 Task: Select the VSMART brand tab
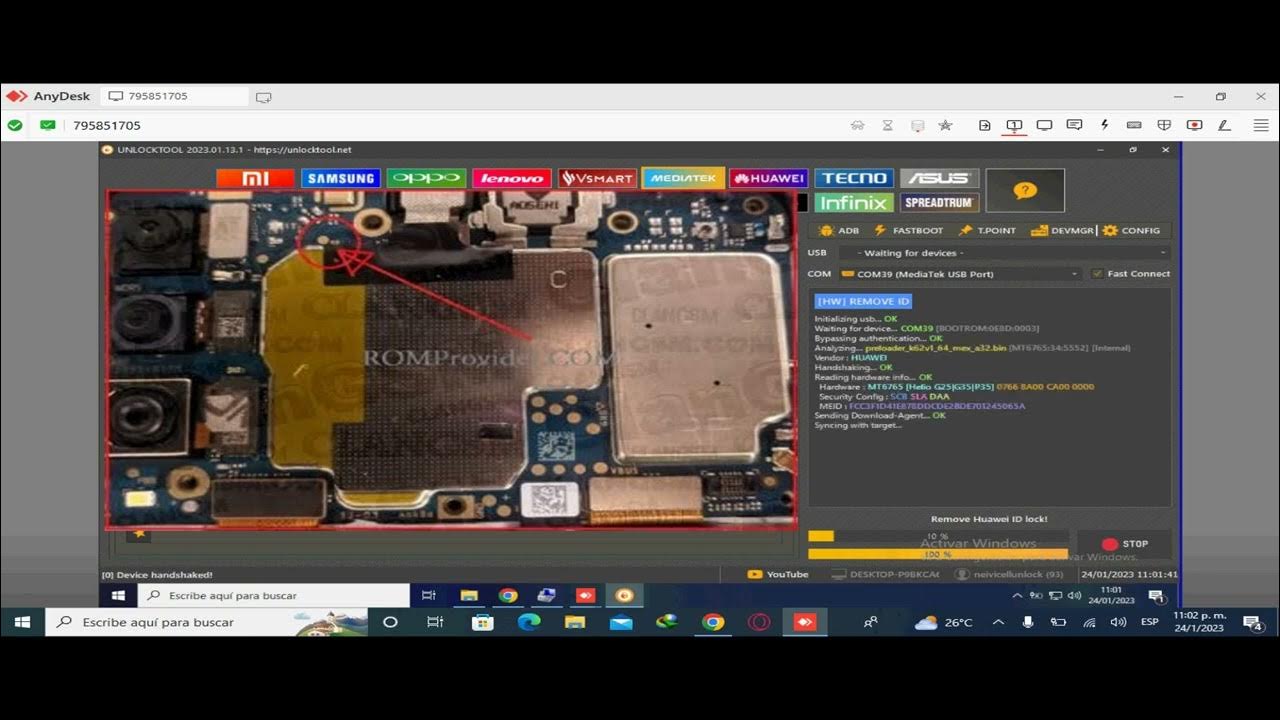(x=597, y=178)
